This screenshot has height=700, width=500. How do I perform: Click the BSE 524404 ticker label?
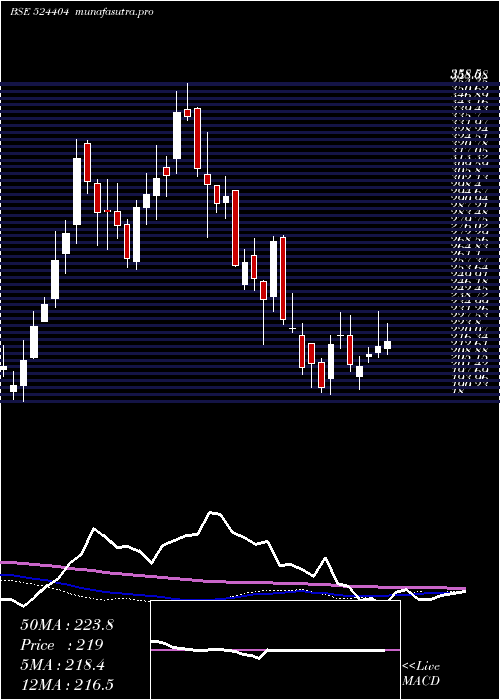tap(39, 12)
